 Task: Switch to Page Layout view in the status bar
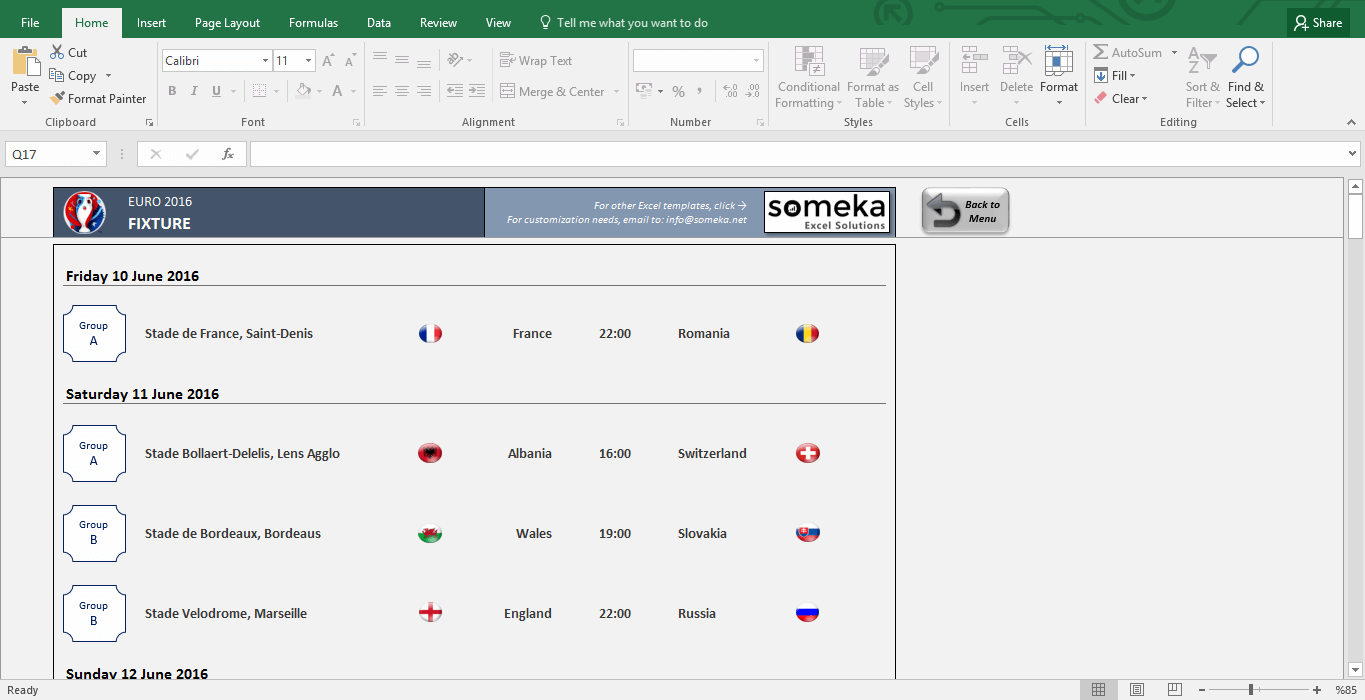click(x=1137, y=690)
